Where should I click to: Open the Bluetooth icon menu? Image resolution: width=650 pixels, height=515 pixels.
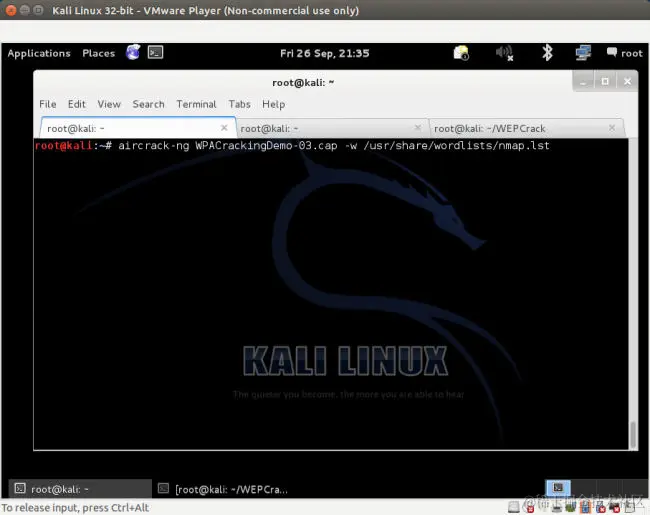547,53
